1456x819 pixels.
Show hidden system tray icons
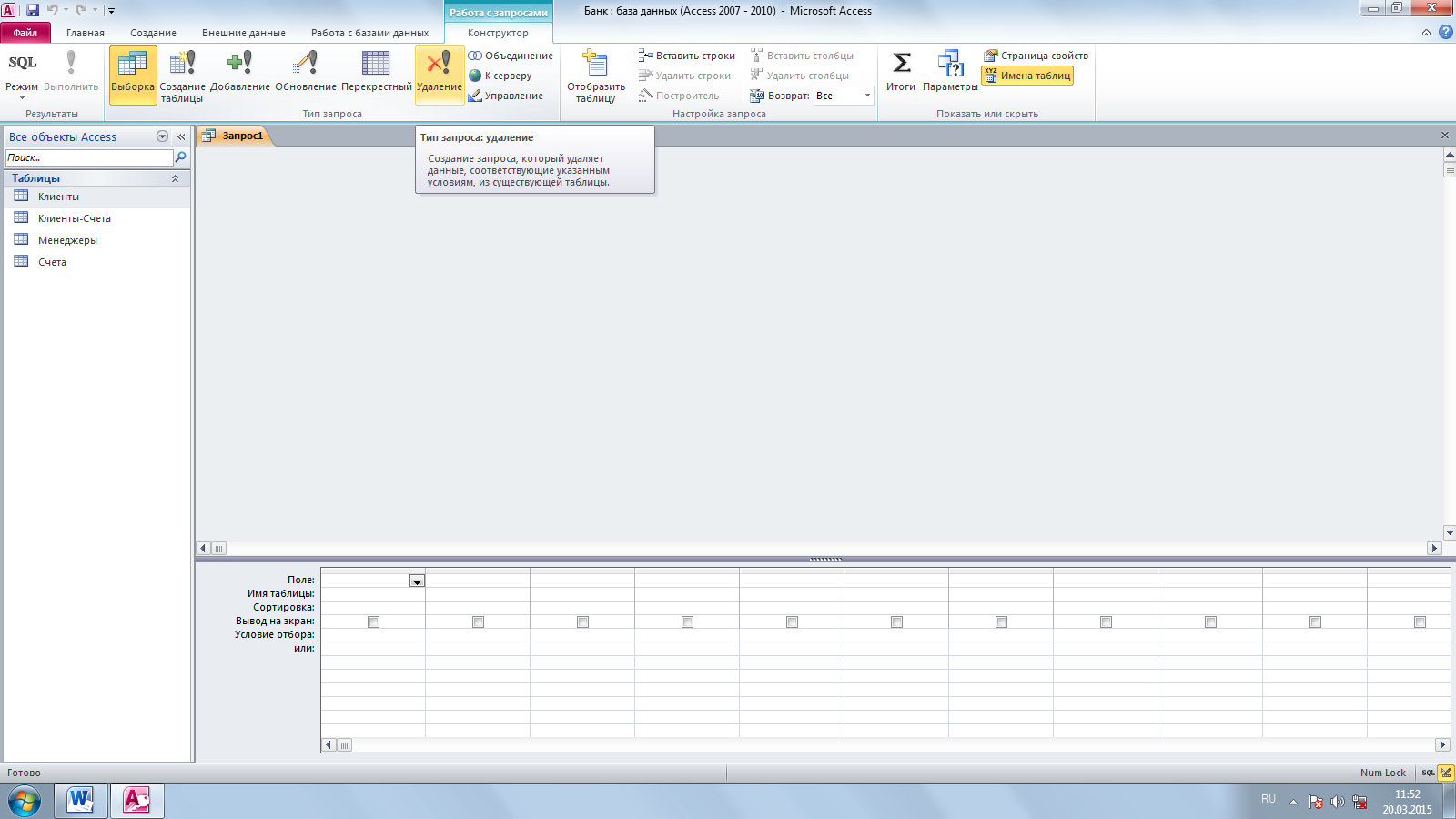pos(1293,802)
